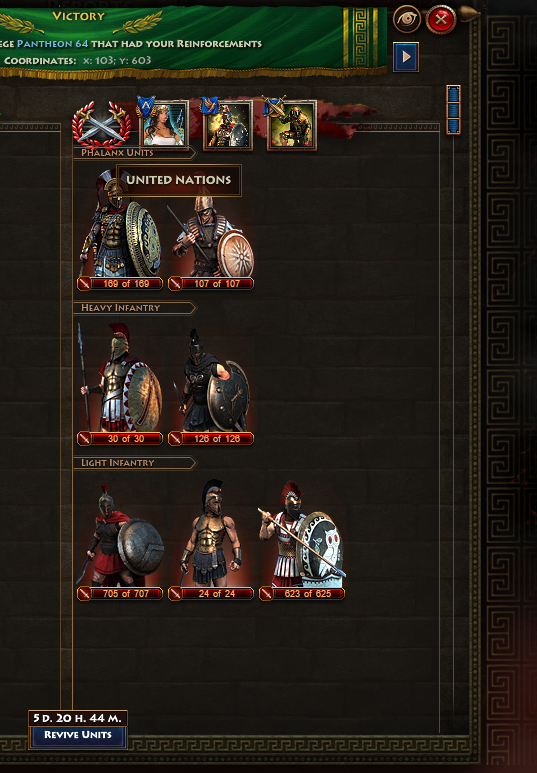Screen dimensions: 537x773
Task: Select the phalanx unit showing 169 of 169
Action: coord(120,231)
